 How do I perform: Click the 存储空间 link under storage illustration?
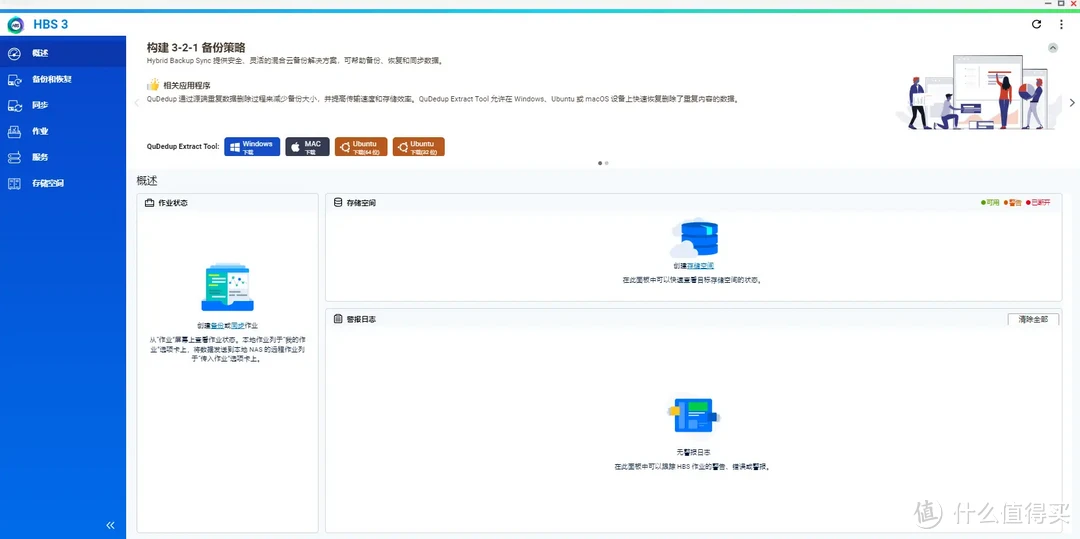tap(700, 266)
